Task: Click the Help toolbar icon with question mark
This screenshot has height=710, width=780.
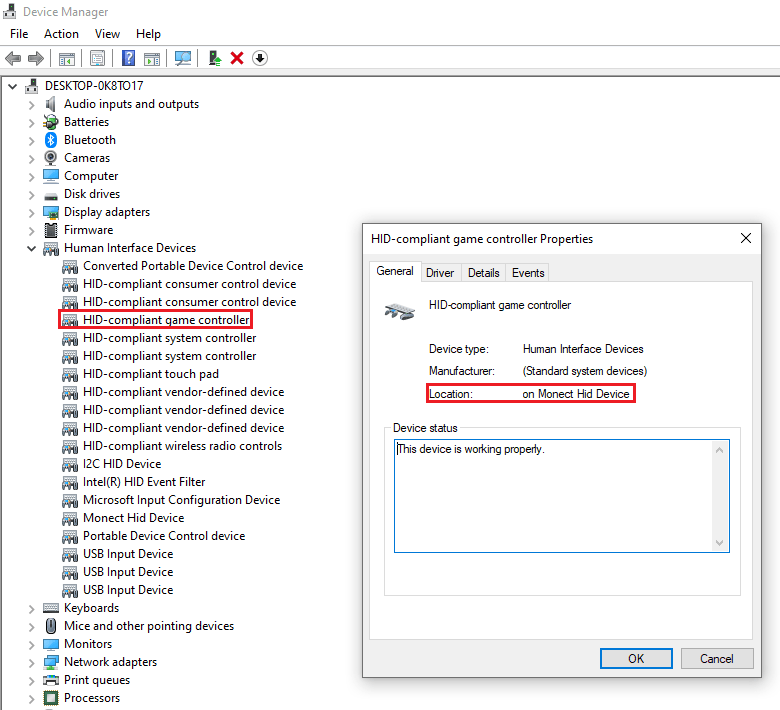Action: click(x=128, y=58)
